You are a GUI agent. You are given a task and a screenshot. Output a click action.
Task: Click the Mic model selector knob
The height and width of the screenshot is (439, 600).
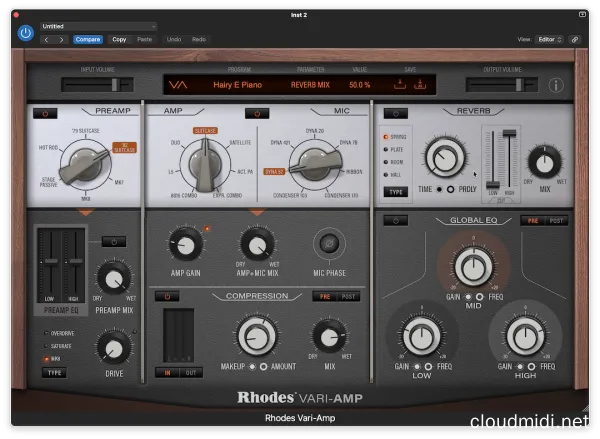click(x=315, y=165)
